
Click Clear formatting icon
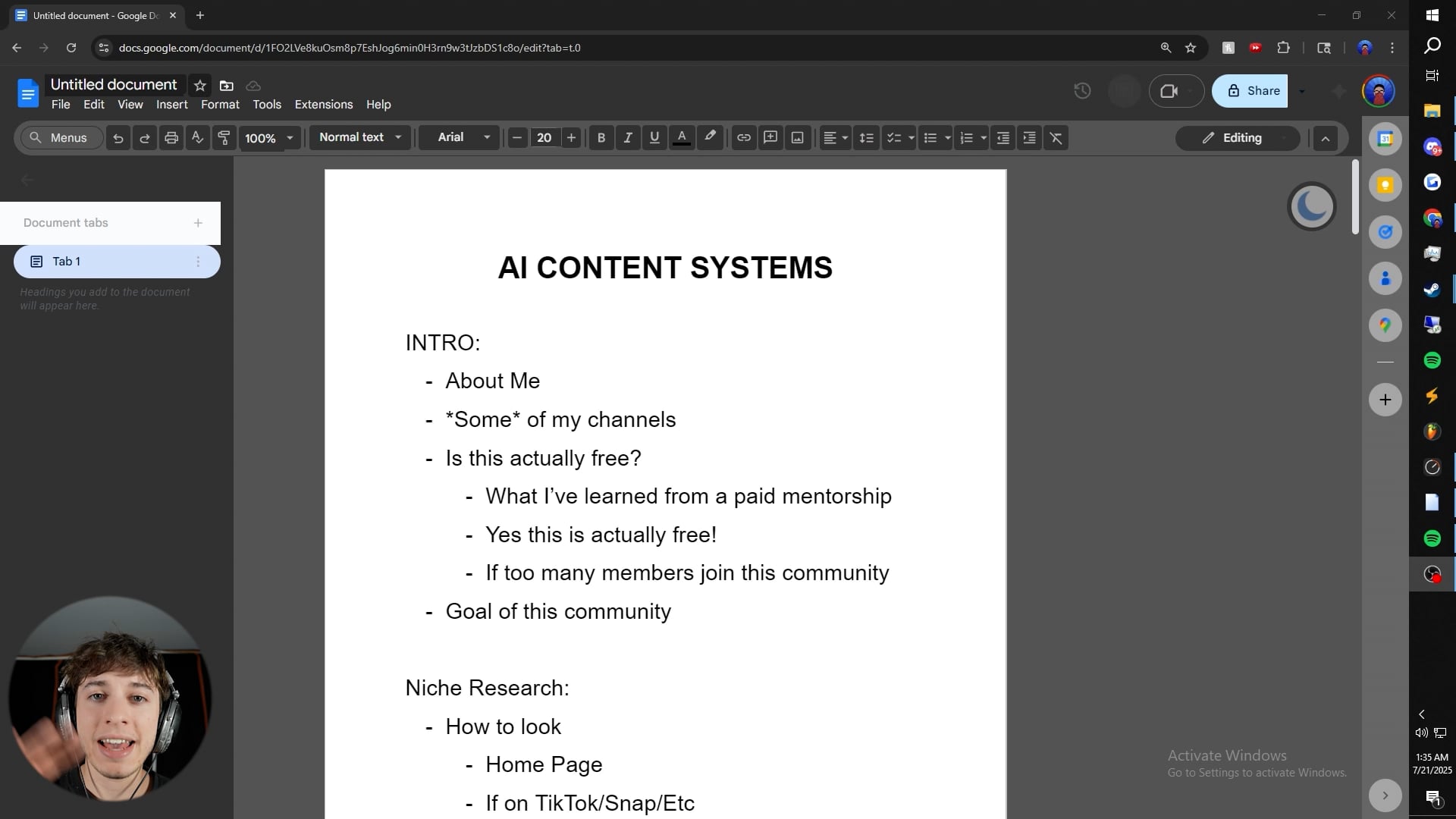(x=1056, y=138)
